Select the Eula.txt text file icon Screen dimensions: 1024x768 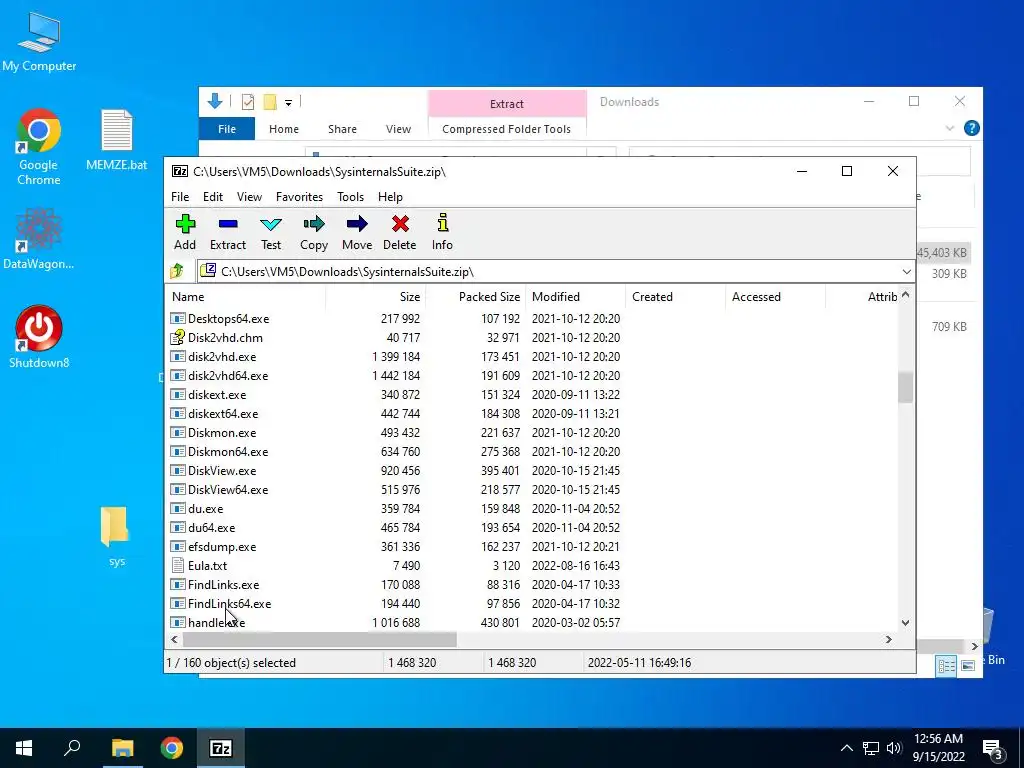click(x=178, y=566)
